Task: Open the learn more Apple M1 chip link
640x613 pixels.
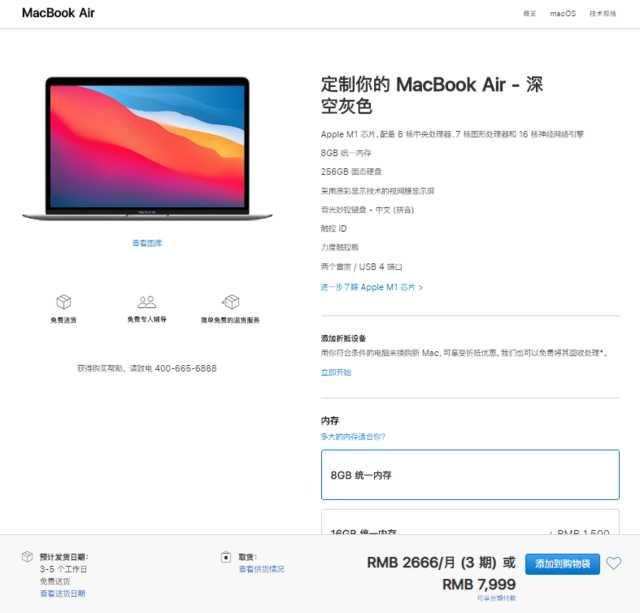Action: (x=371, y=287)
